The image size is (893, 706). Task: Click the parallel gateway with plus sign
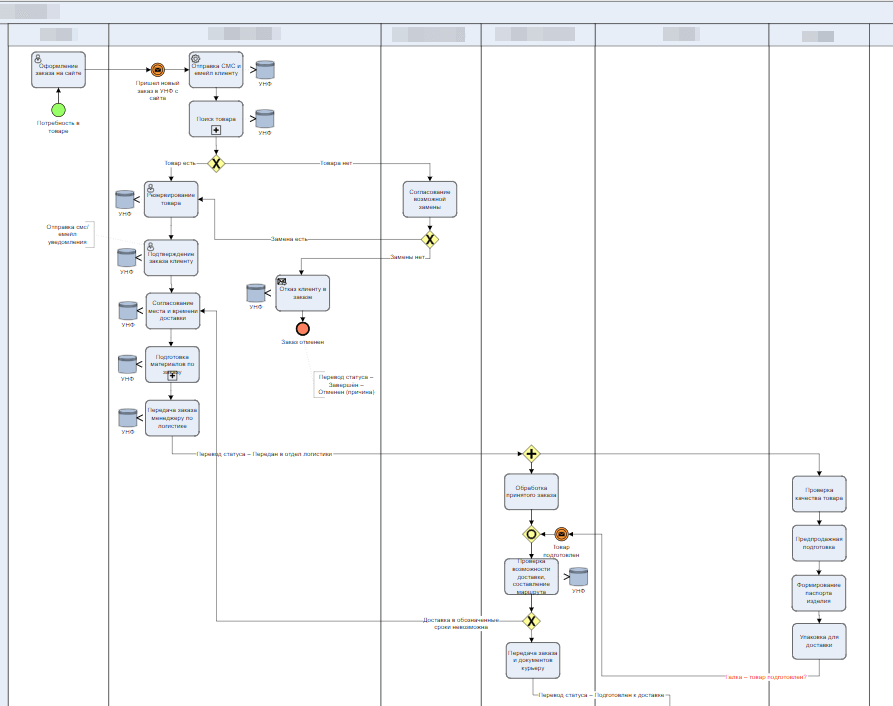point(531,454)
